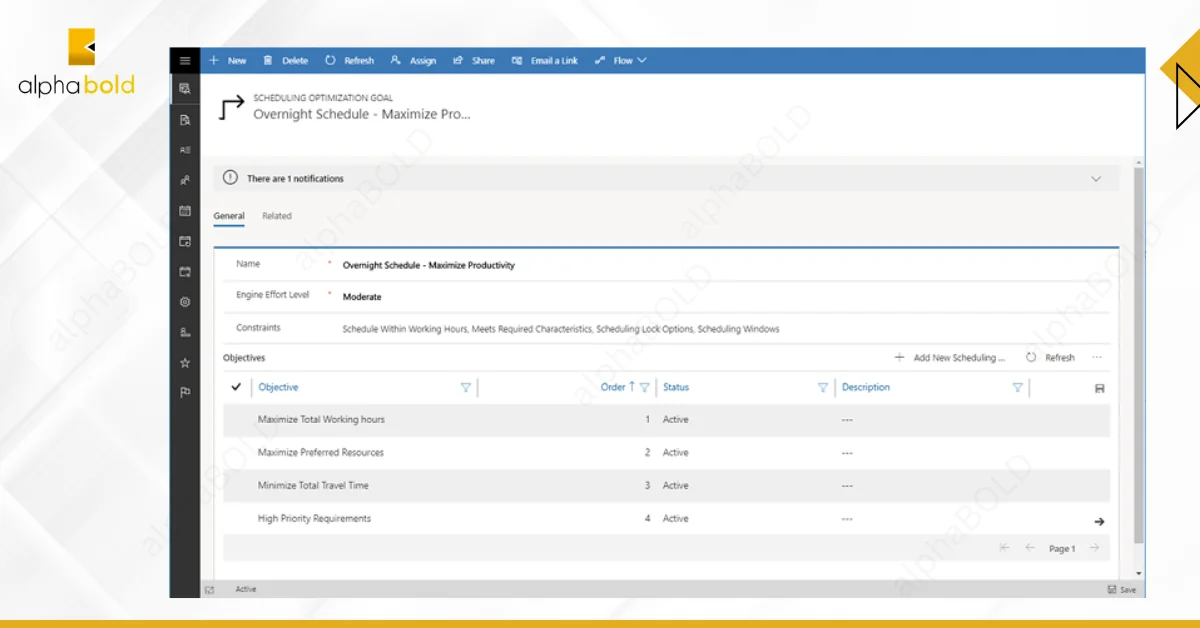Image resolution: width=1200 pixels, height=628 pixels.
Task: Sort by the Order column header
Action: pos(618,387)
